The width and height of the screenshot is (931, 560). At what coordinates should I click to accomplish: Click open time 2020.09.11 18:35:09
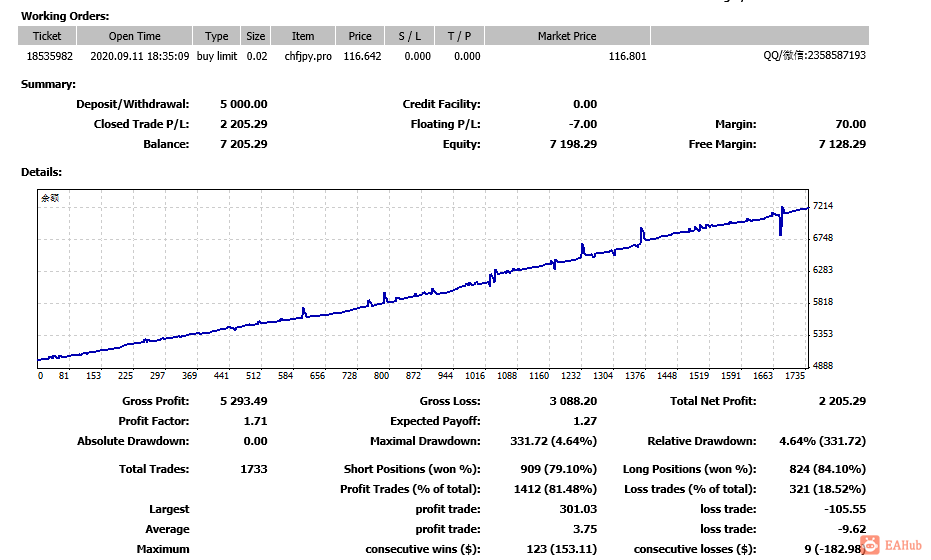(x=140, y=56)
